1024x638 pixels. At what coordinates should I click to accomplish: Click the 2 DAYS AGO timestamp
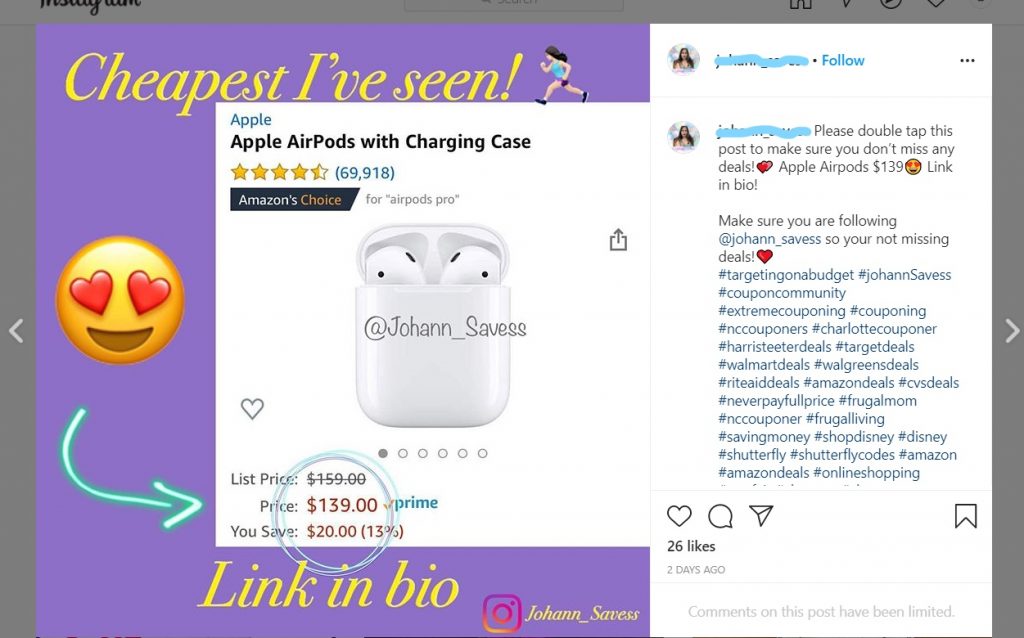[x=696, y=569]
